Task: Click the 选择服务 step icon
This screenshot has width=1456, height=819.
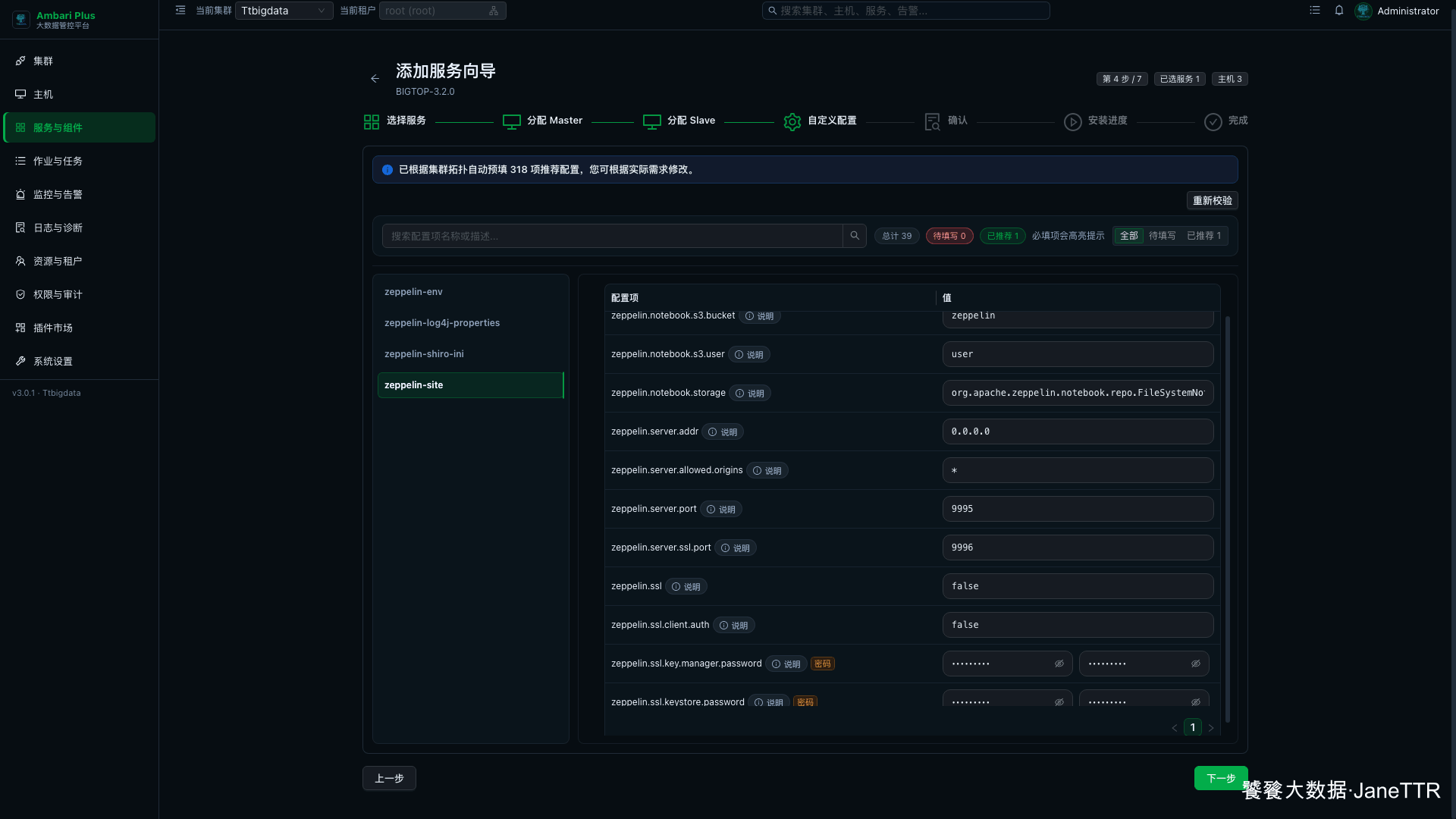Action: click(372, 122)
